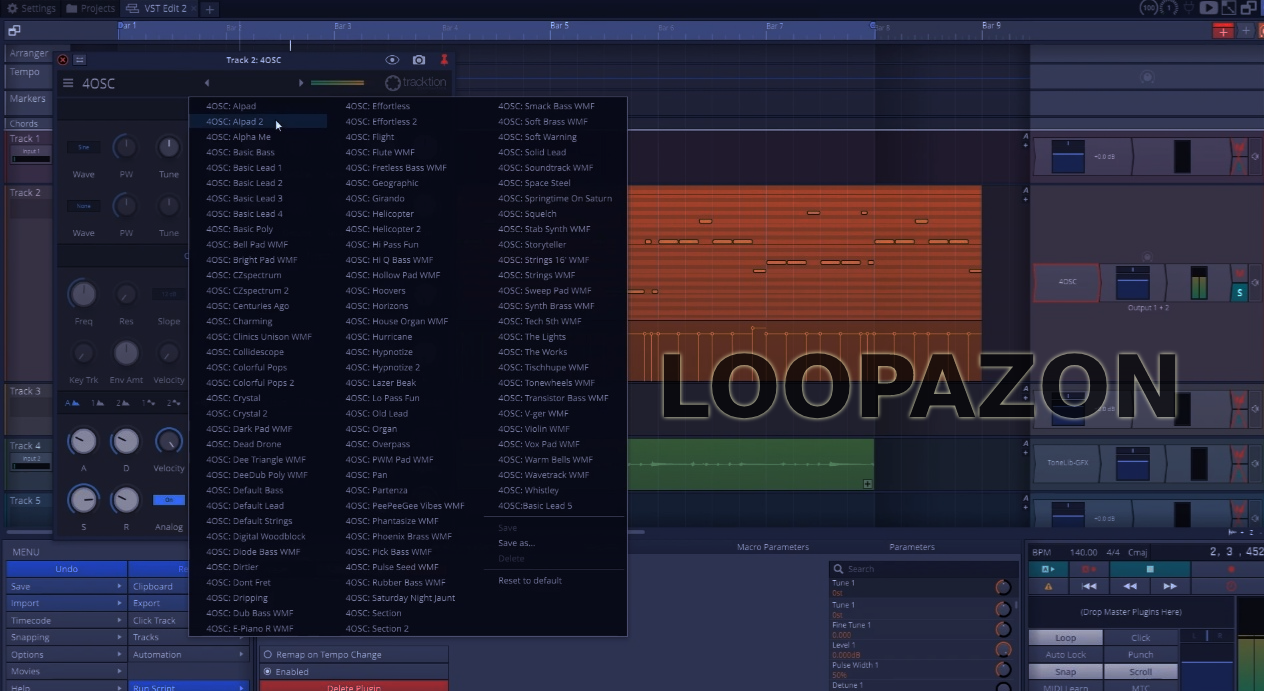Toggle the Auto Lock button
Screen dimensions: 1264x691
1065,655
